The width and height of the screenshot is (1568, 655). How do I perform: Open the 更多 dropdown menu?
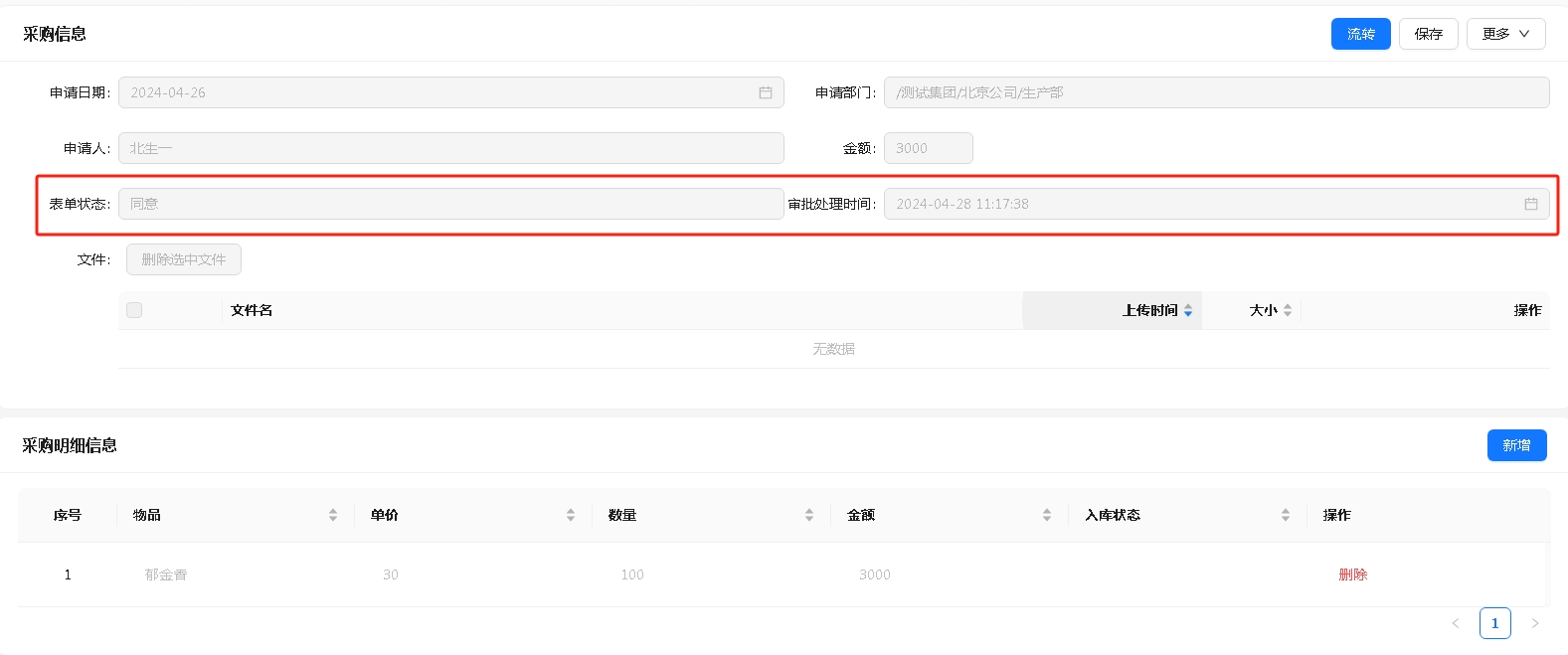point(1505,34)
